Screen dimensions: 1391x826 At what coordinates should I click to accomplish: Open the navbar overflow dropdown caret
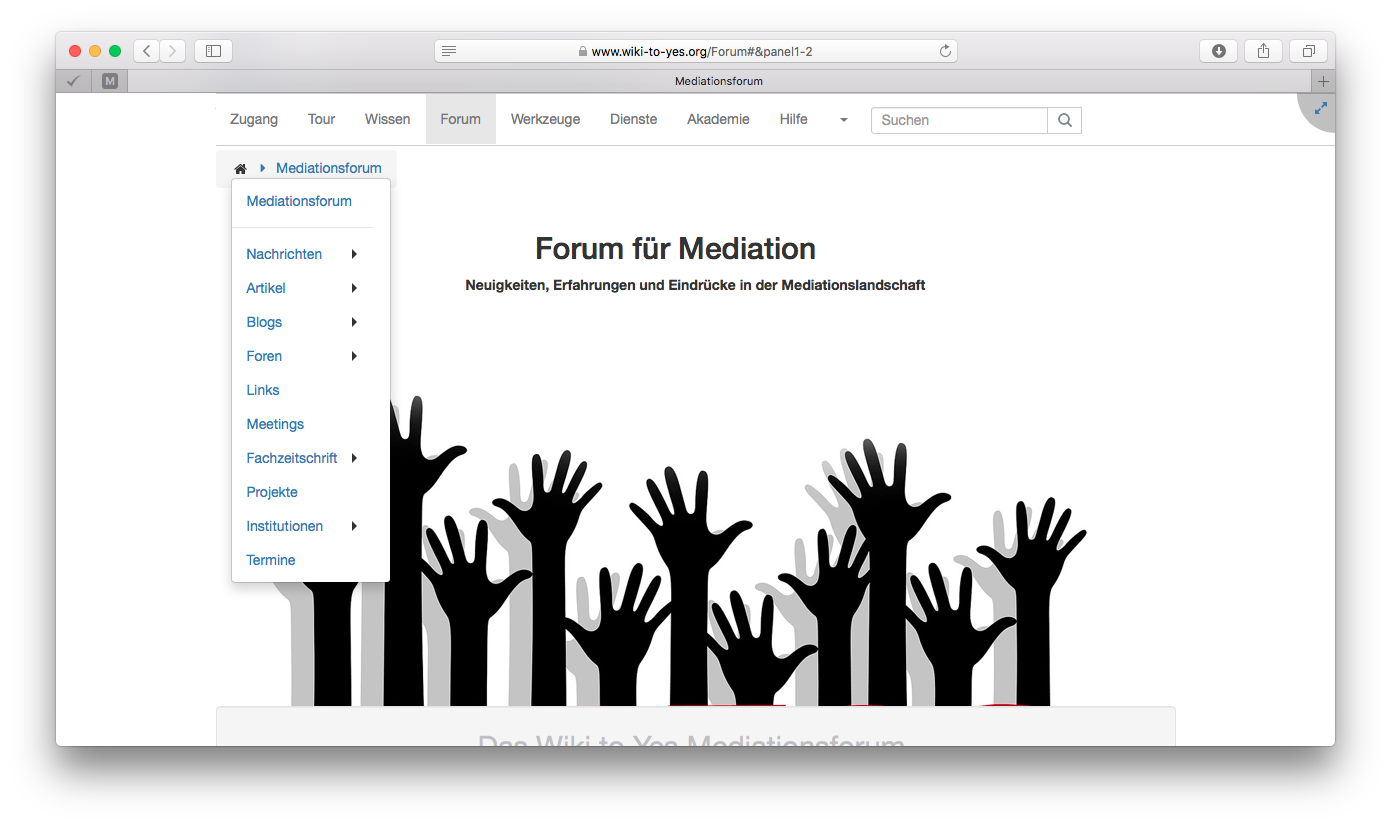tap(843, 120)
